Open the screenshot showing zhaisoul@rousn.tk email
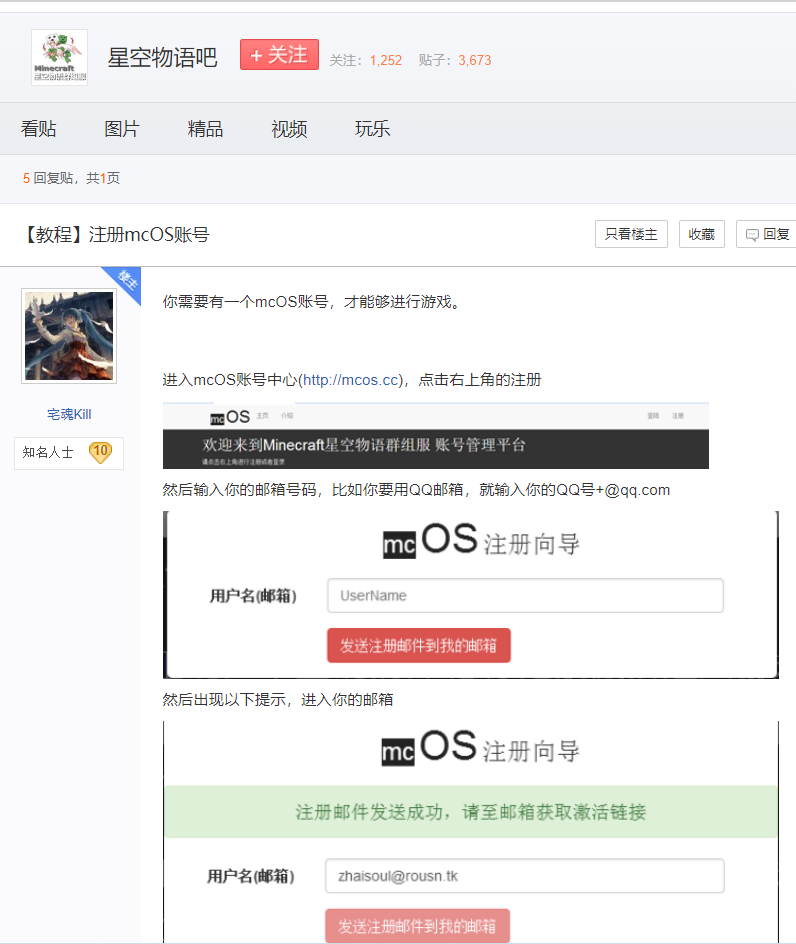Viewport: 796px width, 944px height. tap(470, 832)
